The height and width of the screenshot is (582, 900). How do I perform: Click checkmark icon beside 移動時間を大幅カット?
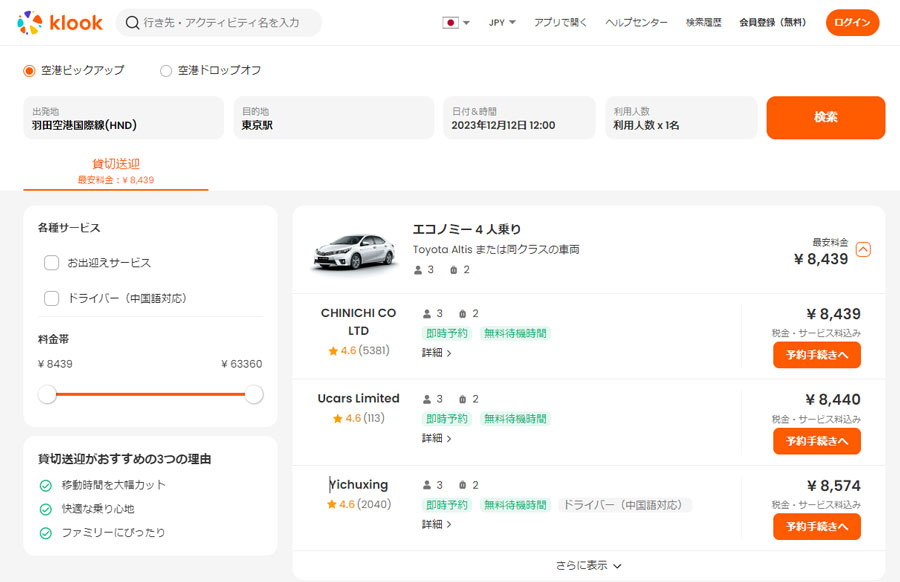coord(46,486)
